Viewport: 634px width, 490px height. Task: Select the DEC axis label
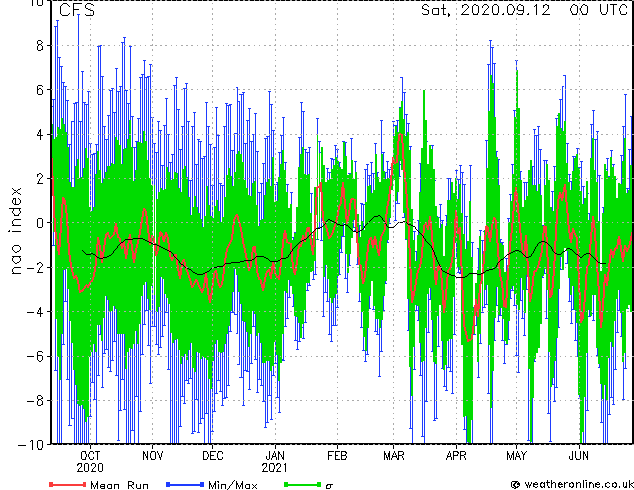pos(213,456)
